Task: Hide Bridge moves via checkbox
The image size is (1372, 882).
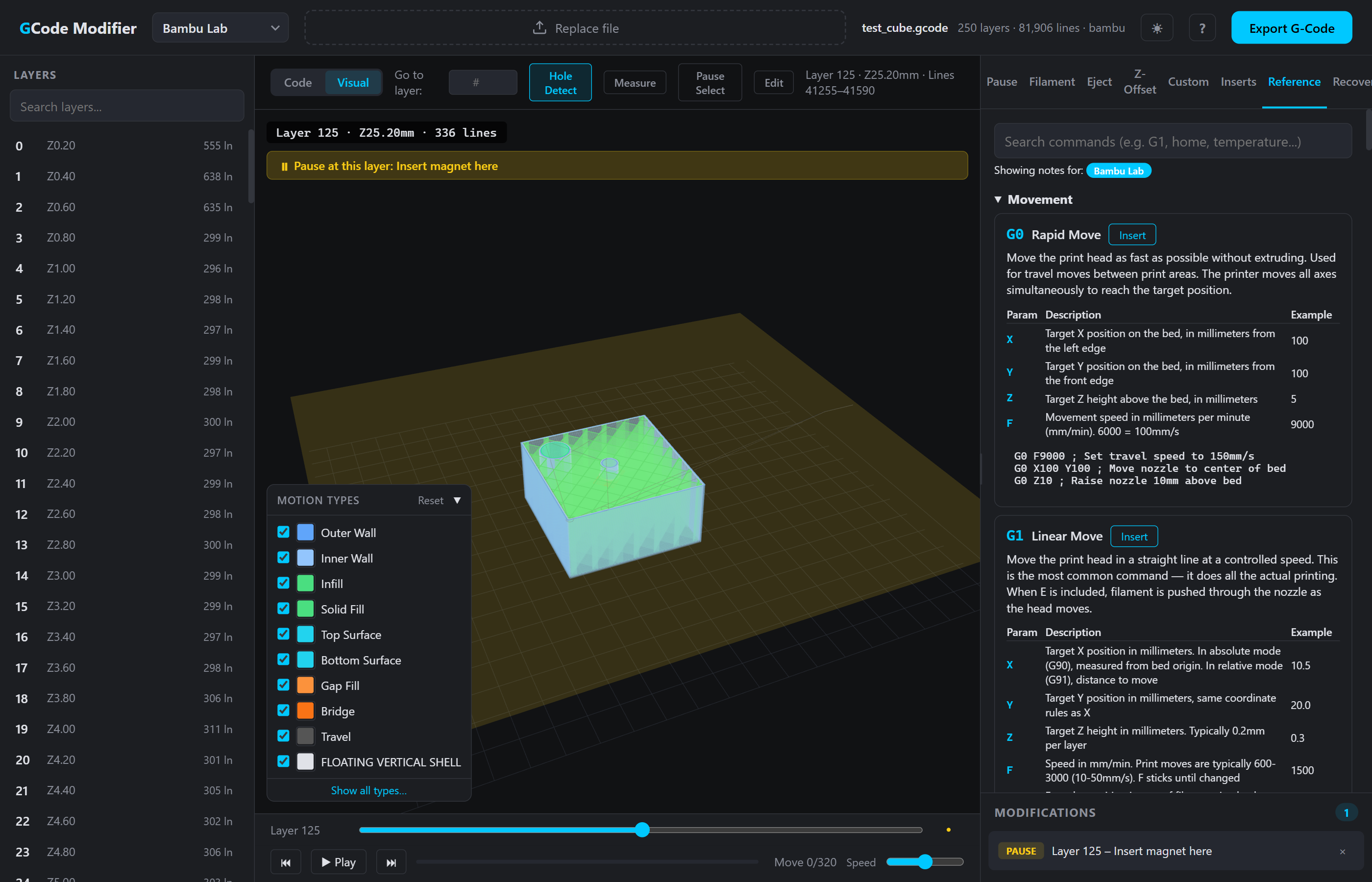Action: point(283,711)
